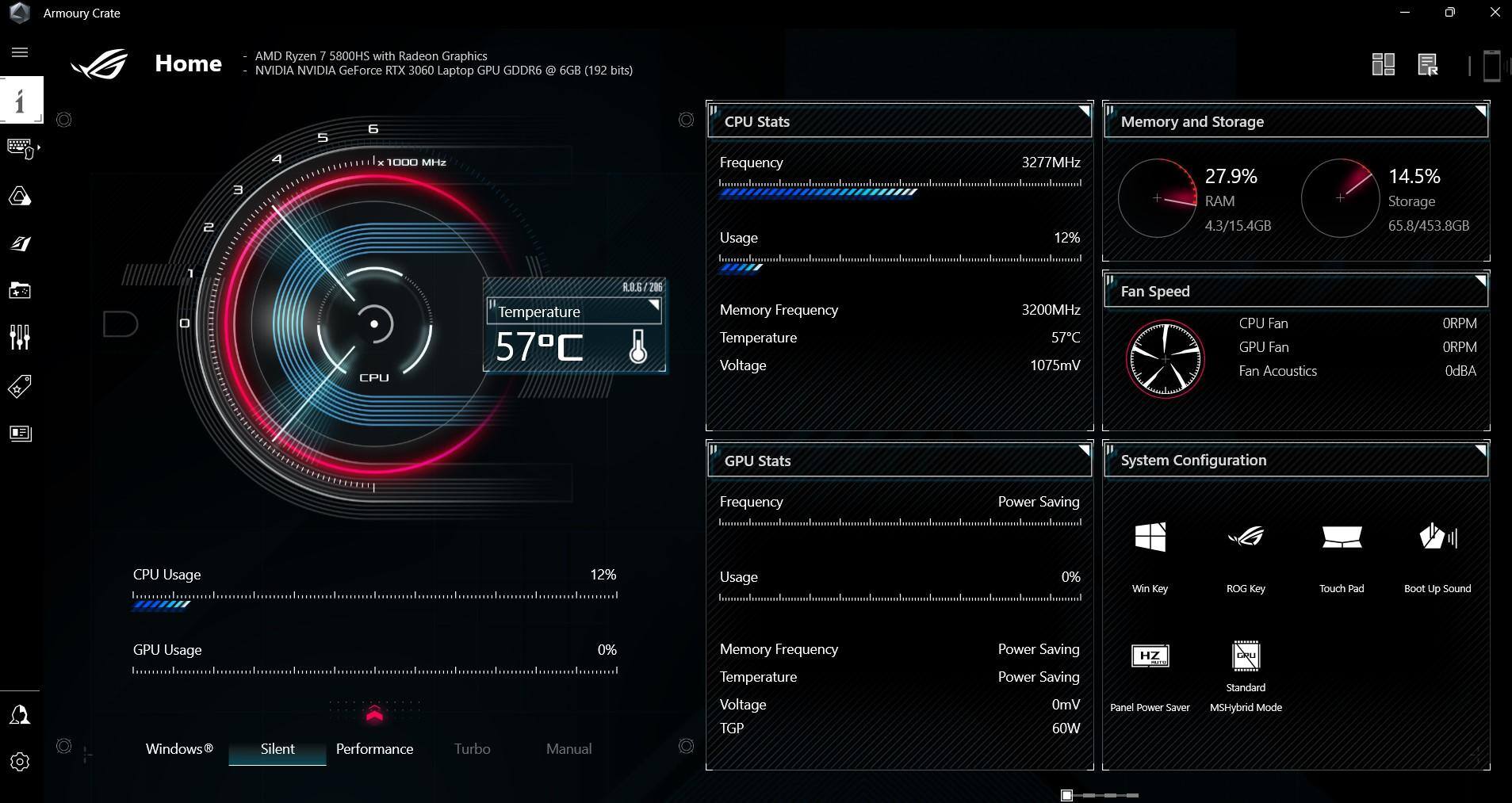Click the fan speed spinner graphic
Screen dimensions: 1512x803
pos(1165,359)
